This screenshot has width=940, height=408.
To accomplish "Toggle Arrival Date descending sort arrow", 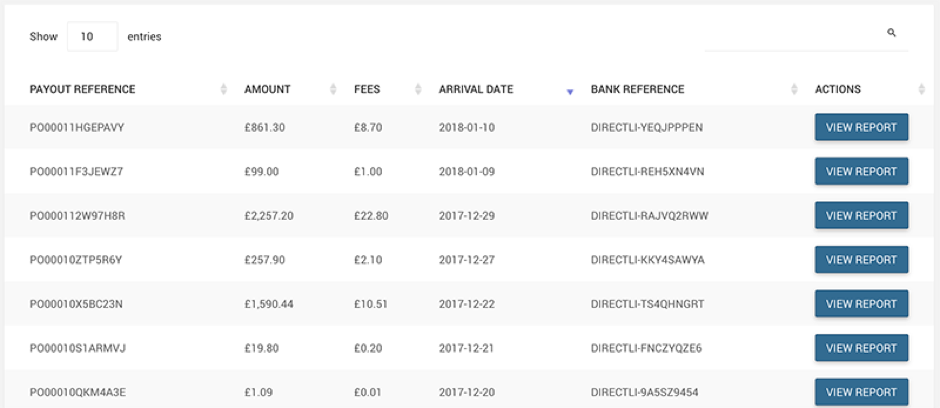I will click(570, 92).
